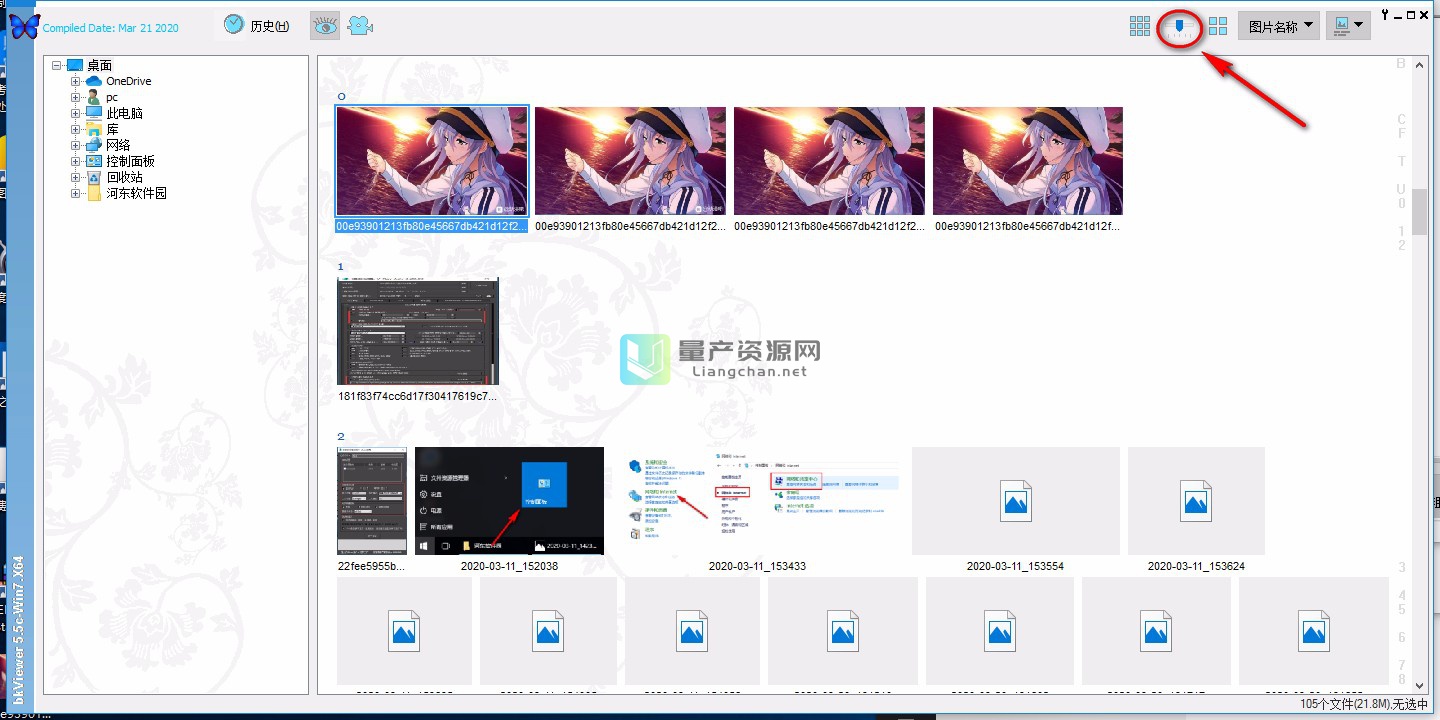Screen dimensions: 1440x720
Task: Click the video camera icon
Action: pos(360,26)
